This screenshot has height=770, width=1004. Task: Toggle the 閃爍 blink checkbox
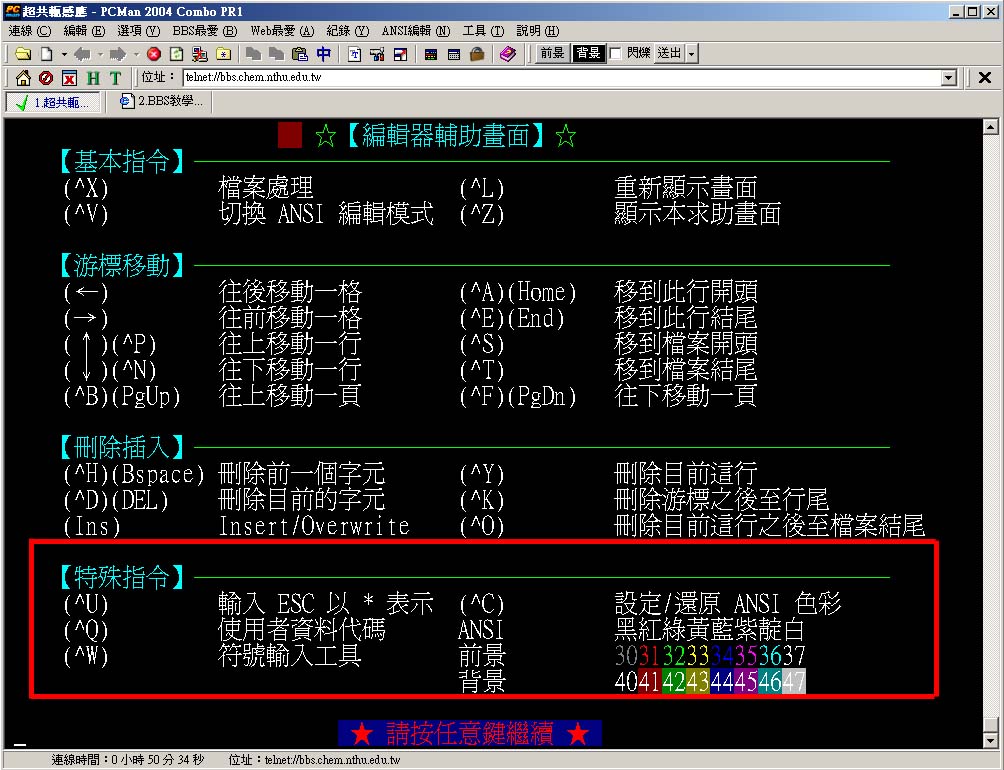616,54
